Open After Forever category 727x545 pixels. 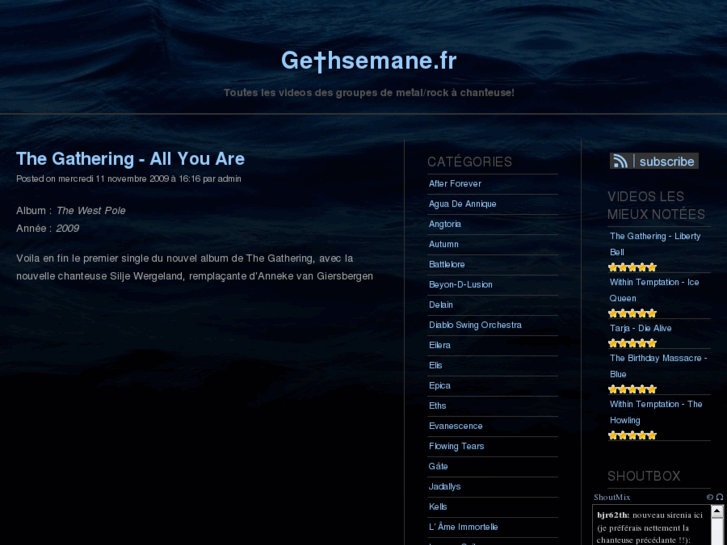(x=455, y=184)
